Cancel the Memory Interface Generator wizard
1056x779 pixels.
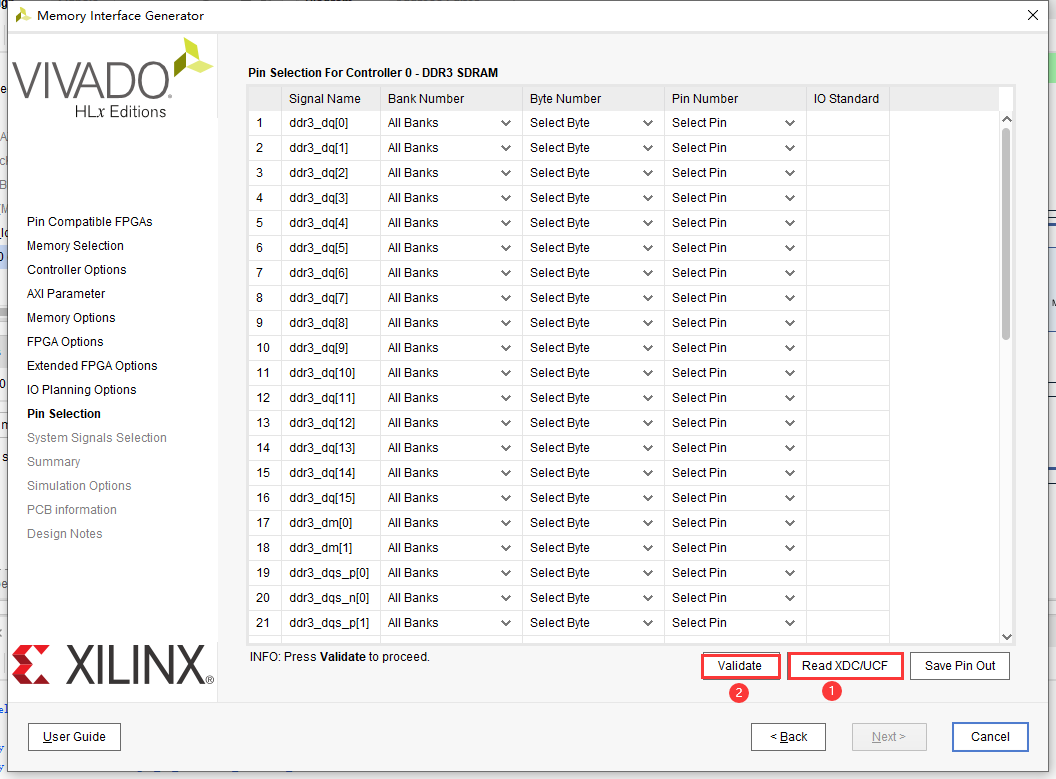990,736
